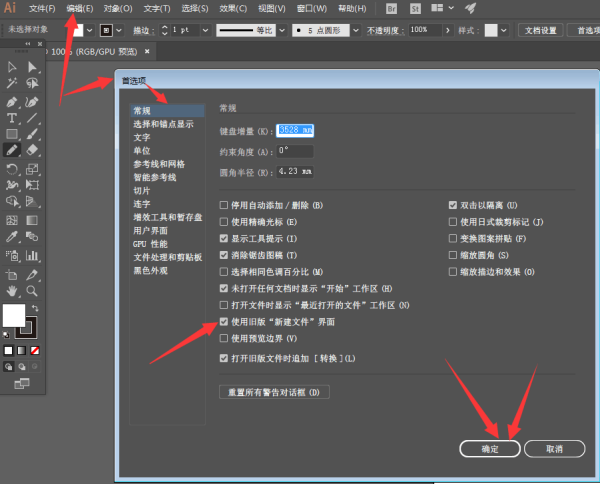The image size is (600, 484).
Task: Click the 键盘增量 input field
Action: pos(280,130)
